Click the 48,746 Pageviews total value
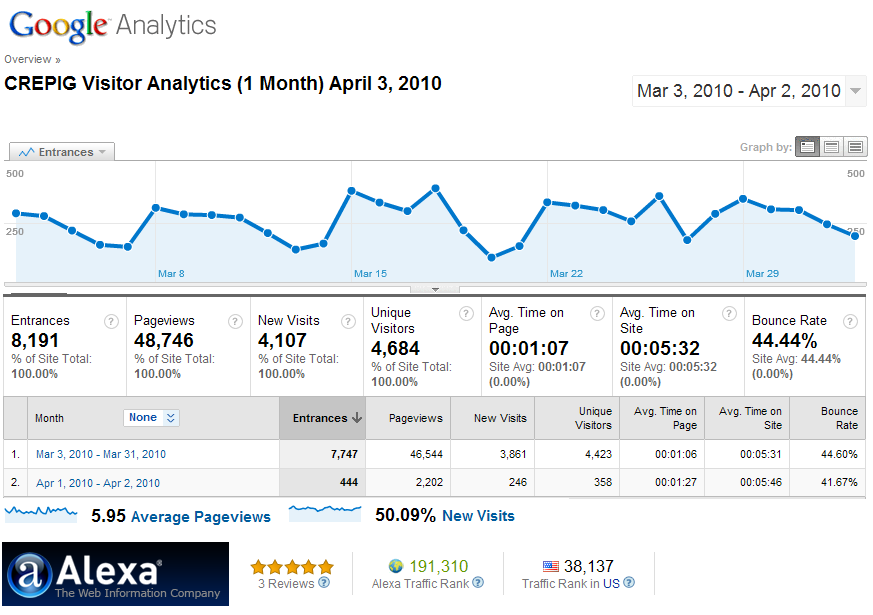This screenshot has height=615, width=873. (164, 340)
